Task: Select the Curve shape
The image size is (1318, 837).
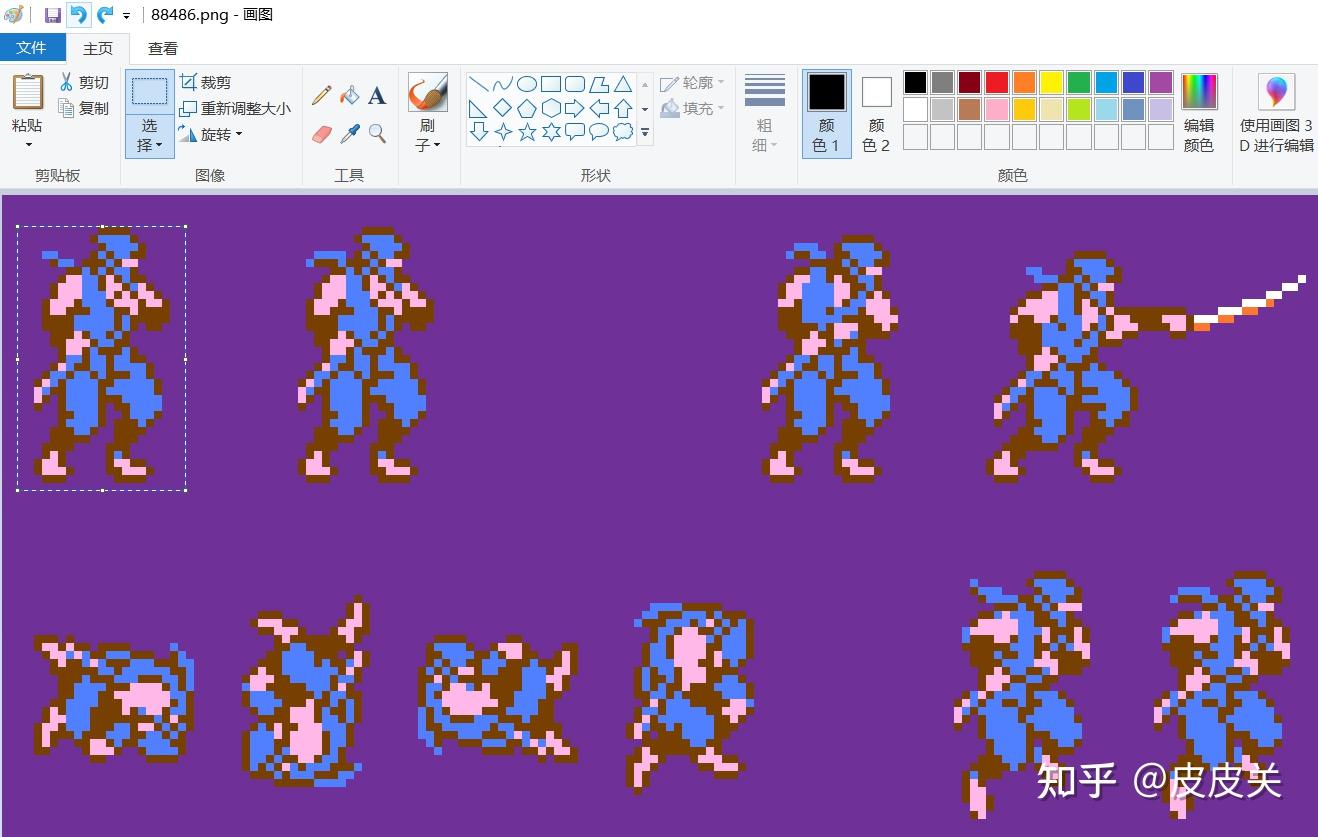Action: click(503, 84)
